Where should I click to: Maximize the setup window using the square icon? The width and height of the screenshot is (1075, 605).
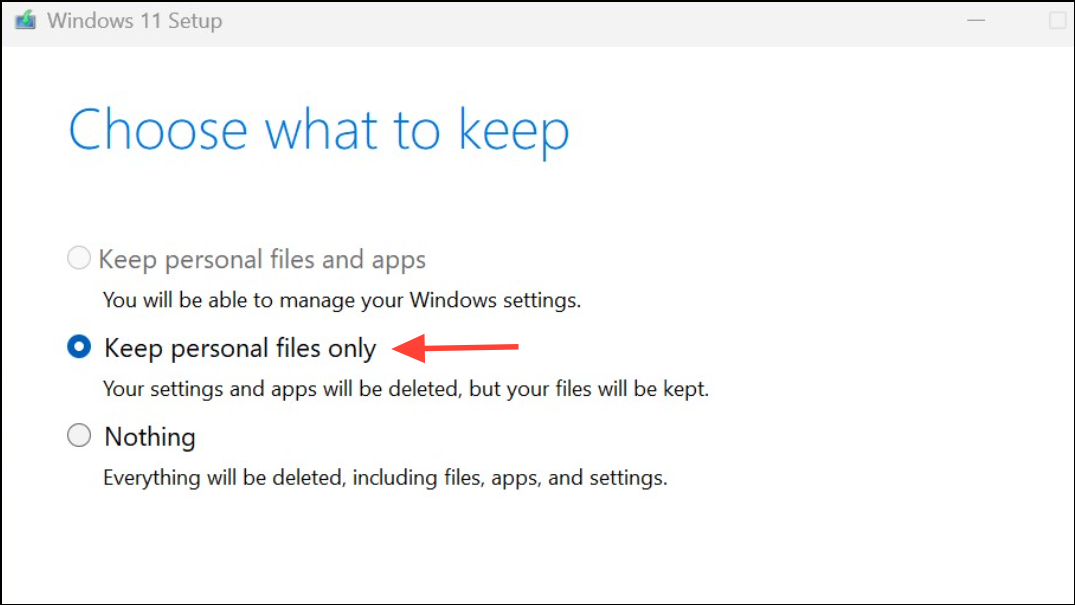point(1057,21)
